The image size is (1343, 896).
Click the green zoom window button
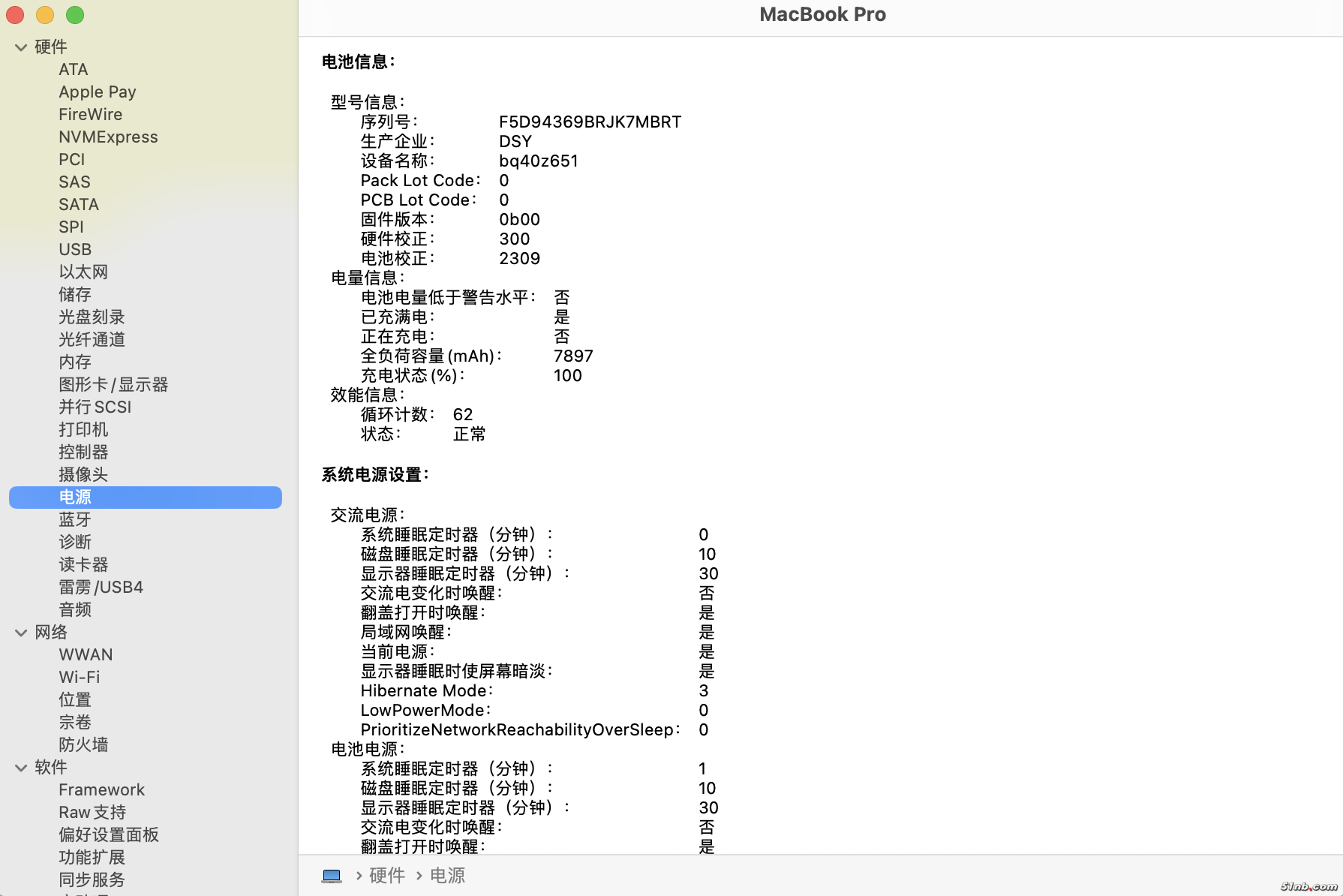tap(75, 15)
